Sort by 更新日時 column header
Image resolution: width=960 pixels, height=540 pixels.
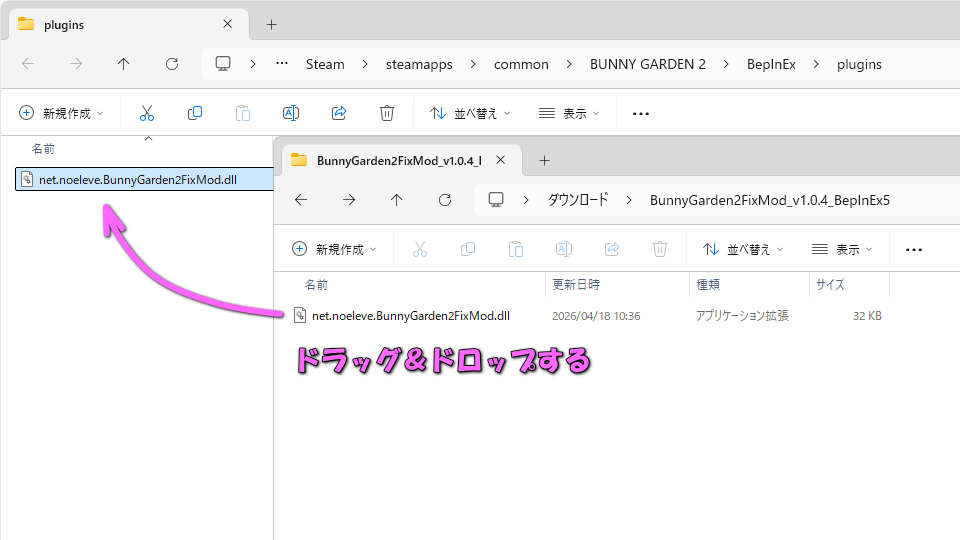(576, 285)
